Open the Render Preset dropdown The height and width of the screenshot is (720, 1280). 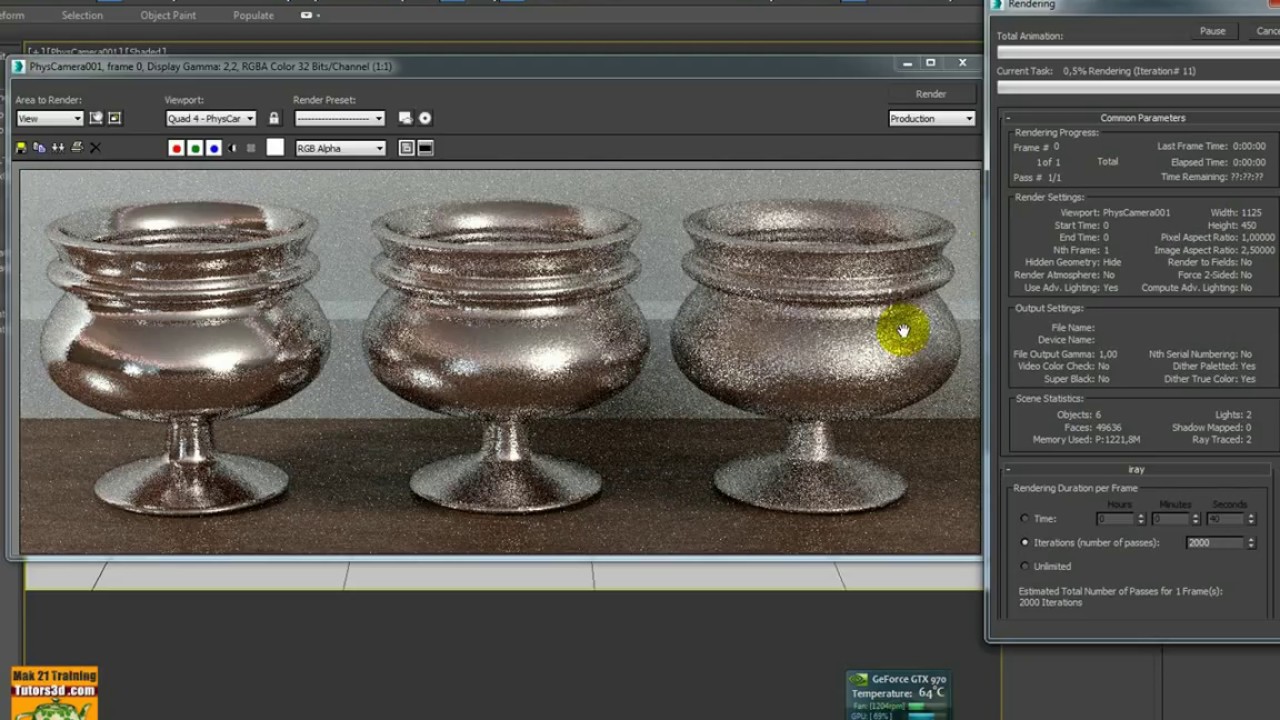pos(340,118)
